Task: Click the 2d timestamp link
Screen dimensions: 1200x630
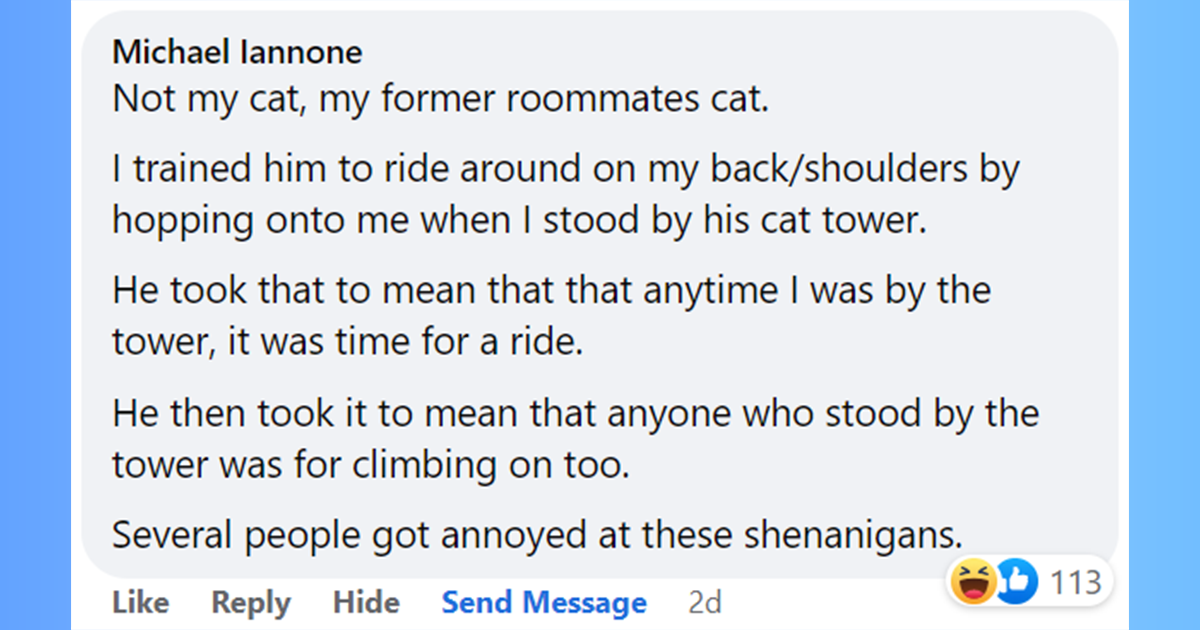Action: (706, 602)
